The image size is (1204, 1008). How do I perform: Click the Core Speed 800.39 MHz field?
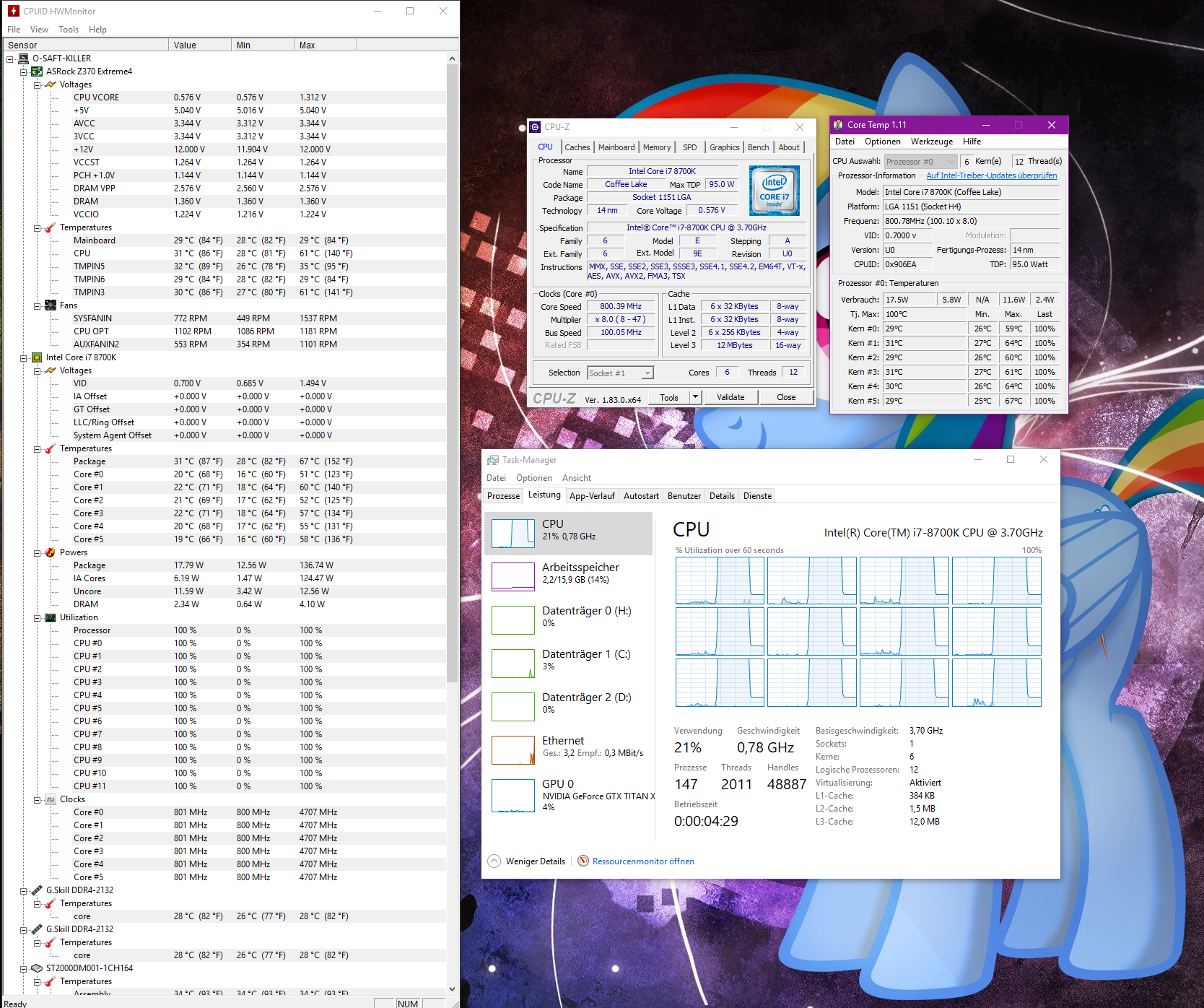tap(621, 306)
